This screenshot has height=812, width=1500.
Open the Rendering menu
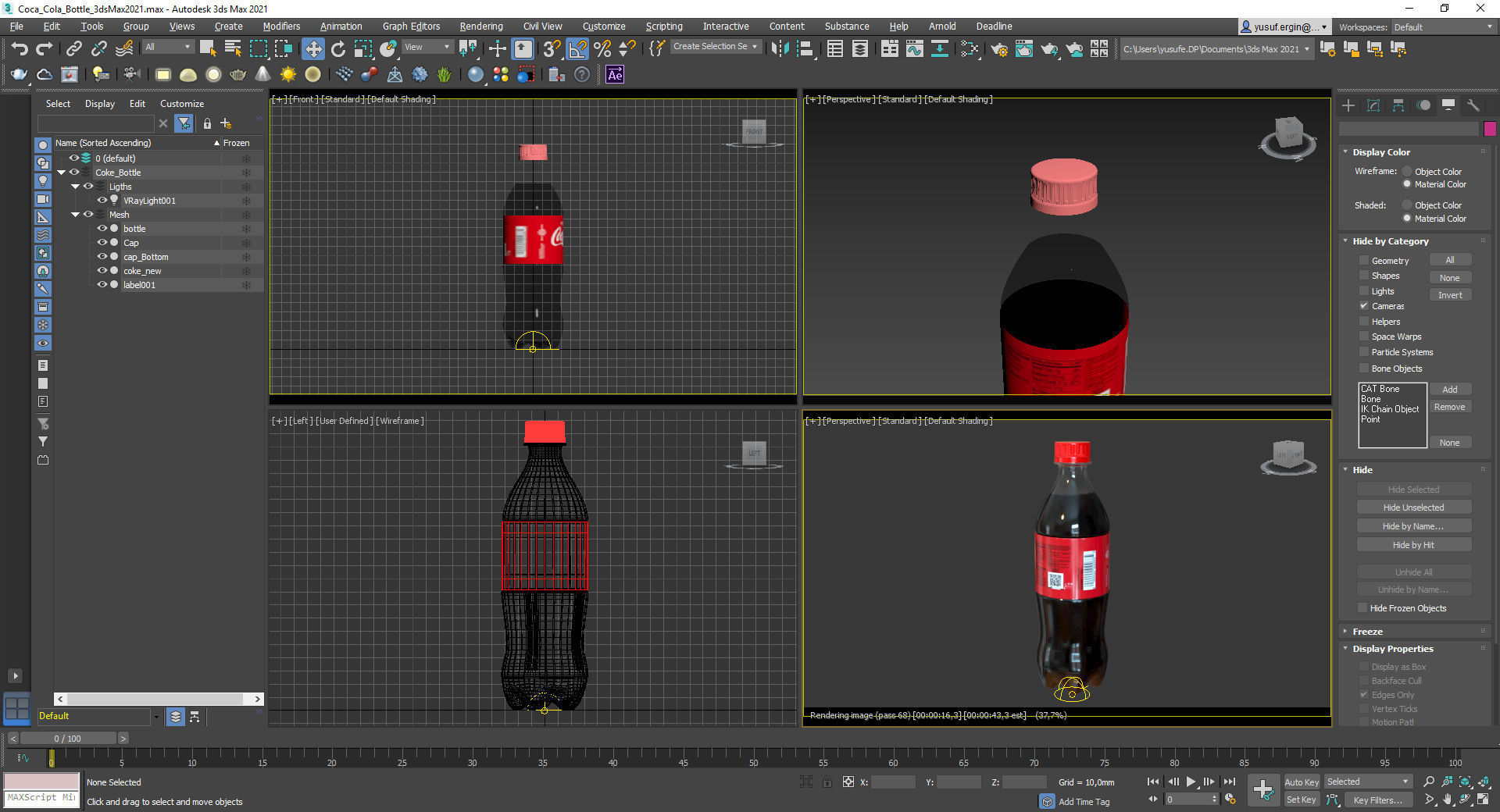(480, 27)
